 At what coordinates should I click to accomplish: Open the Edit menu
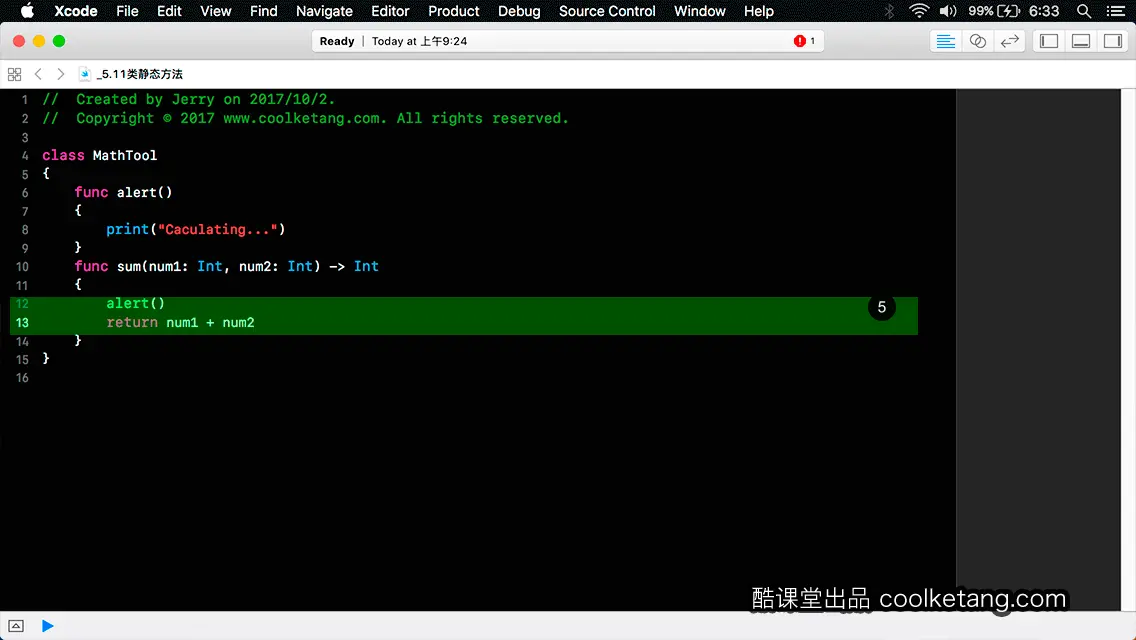[169, 11]
